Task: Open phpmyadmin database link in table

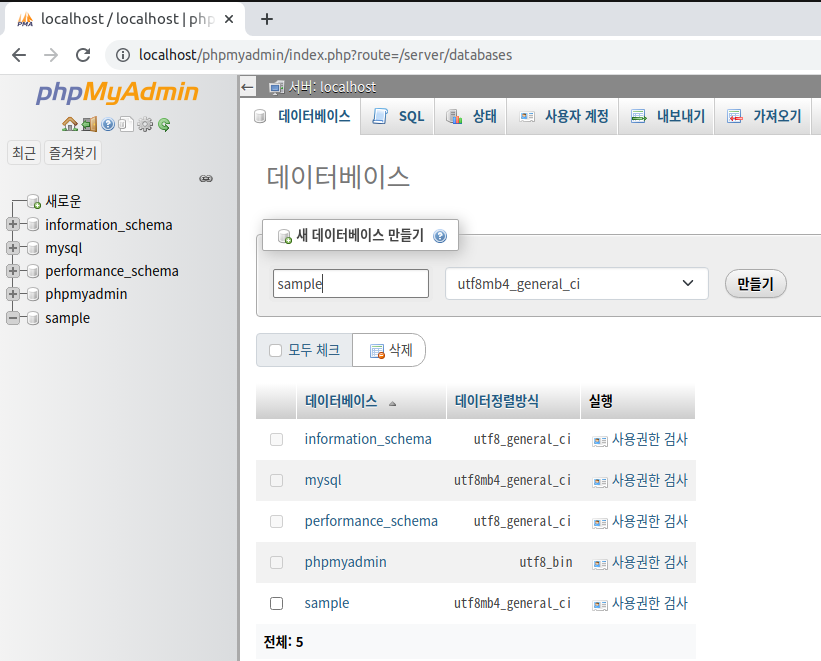Action: pyautogui.click(x=346, y=562)
